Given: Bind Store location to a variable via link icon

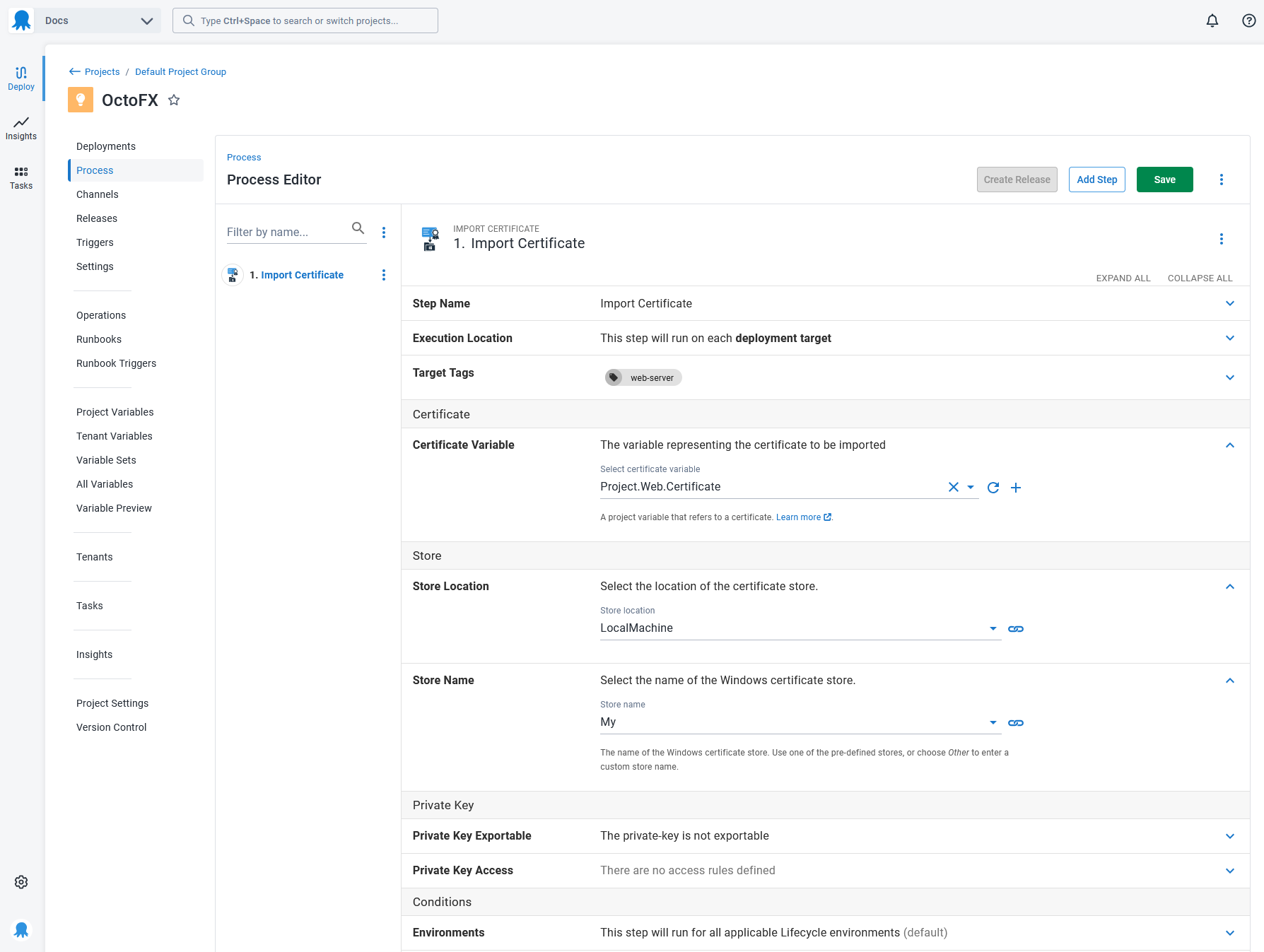Looking at the screenshot, I should (x=1016, y=629).
